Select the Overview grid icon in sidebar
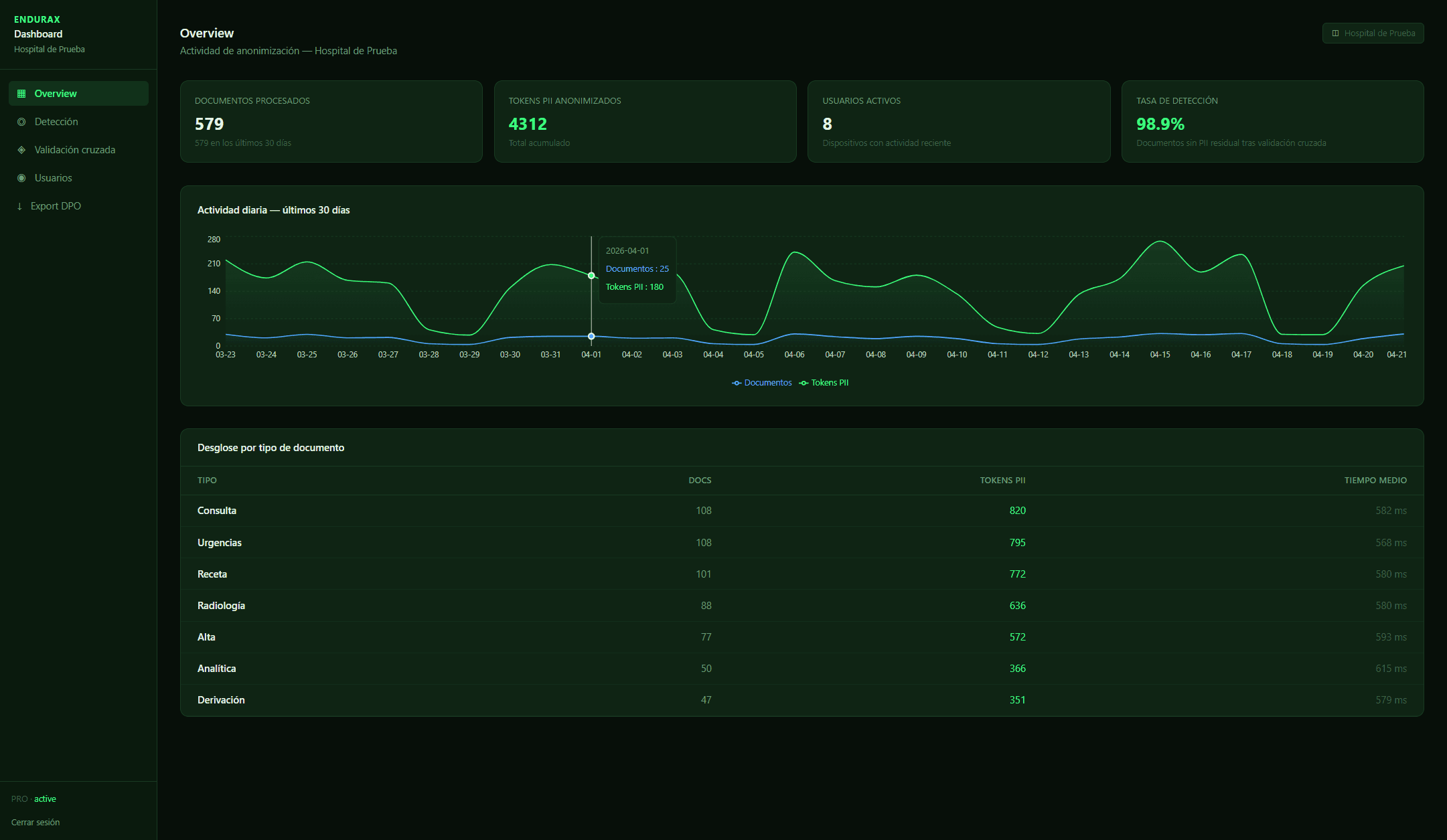Screen dimensions: 1447x840 (23, 93)
